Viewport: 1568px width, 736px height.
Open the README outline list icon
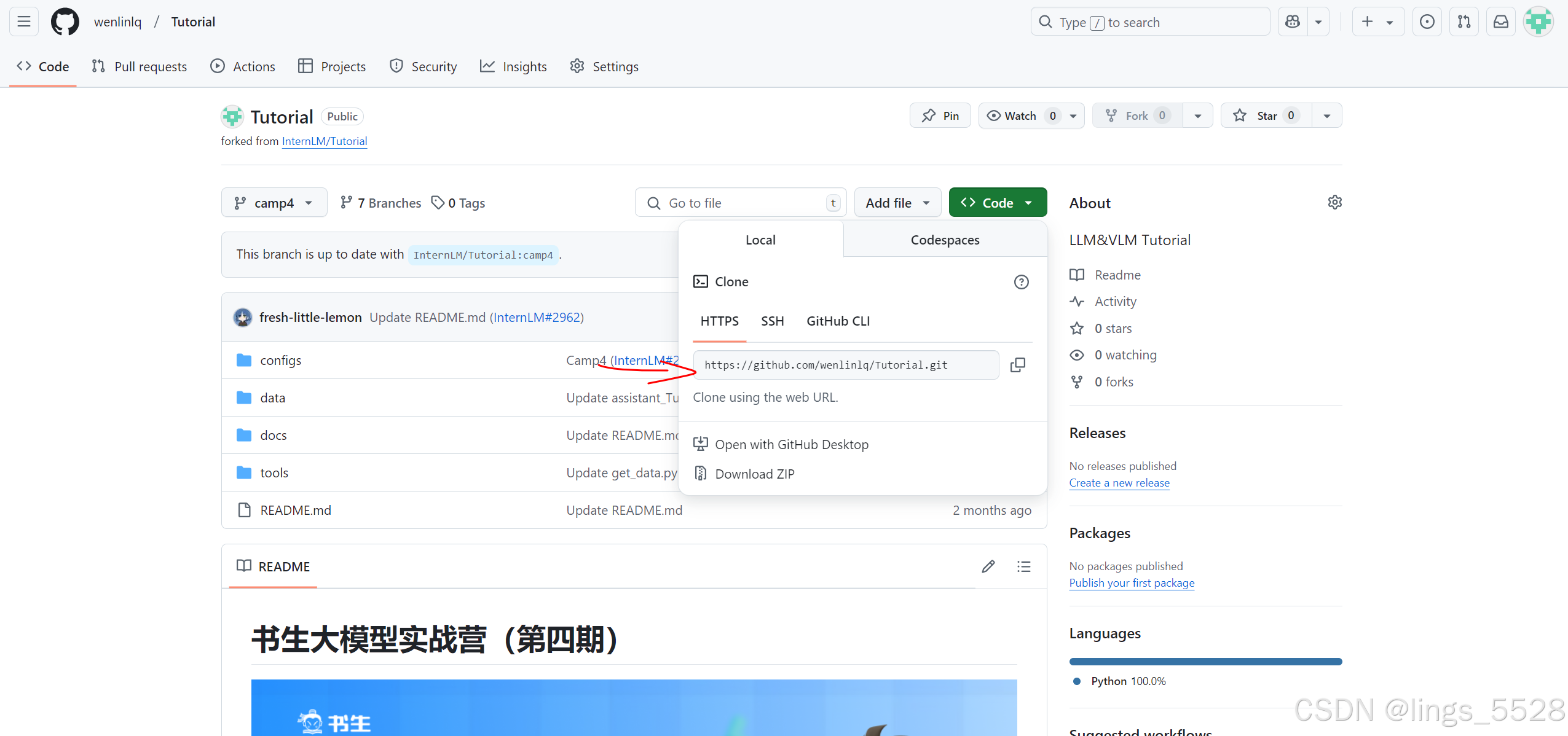(1024, 566)
